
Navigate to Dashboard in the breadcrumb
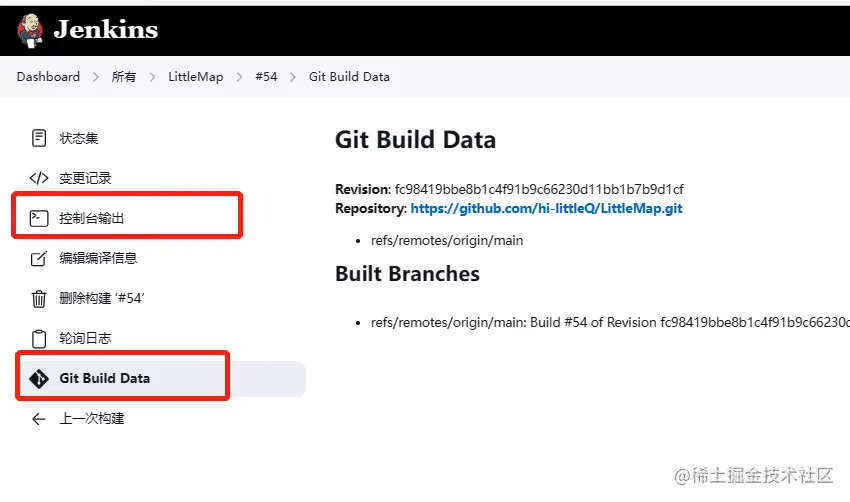click(48, 77)
